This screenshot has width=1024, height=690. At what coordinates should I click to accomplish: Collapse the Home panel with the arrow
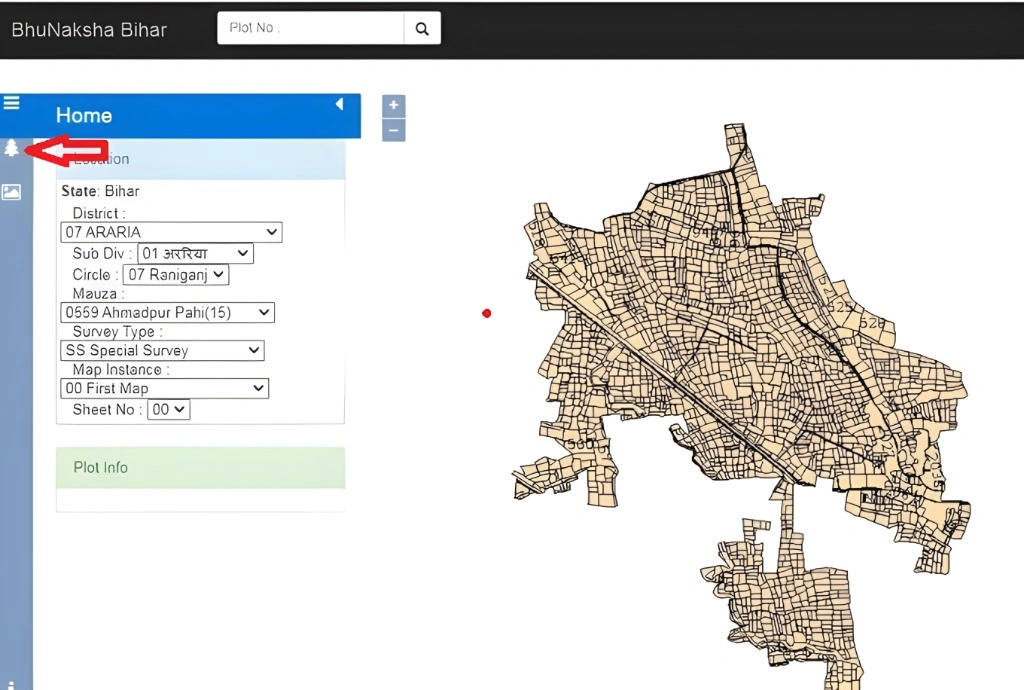pos(339,104)
